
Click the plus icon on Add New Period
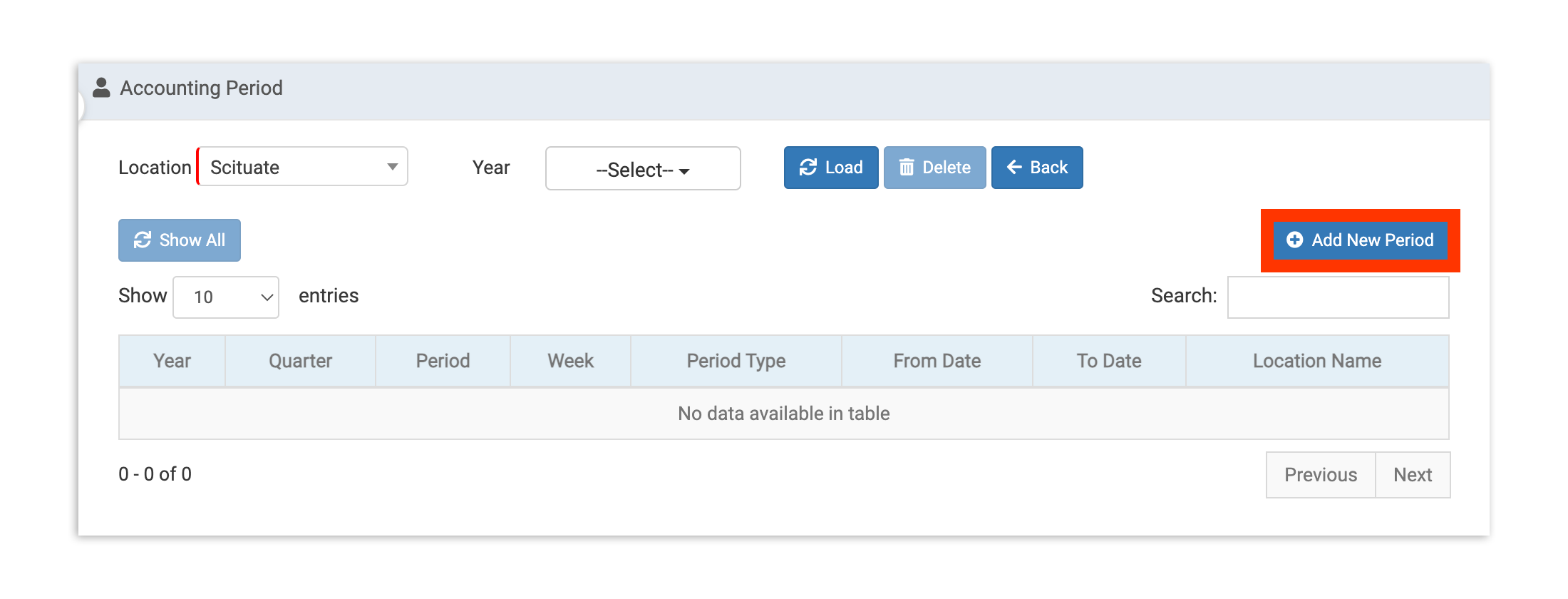click(1294, 240)
